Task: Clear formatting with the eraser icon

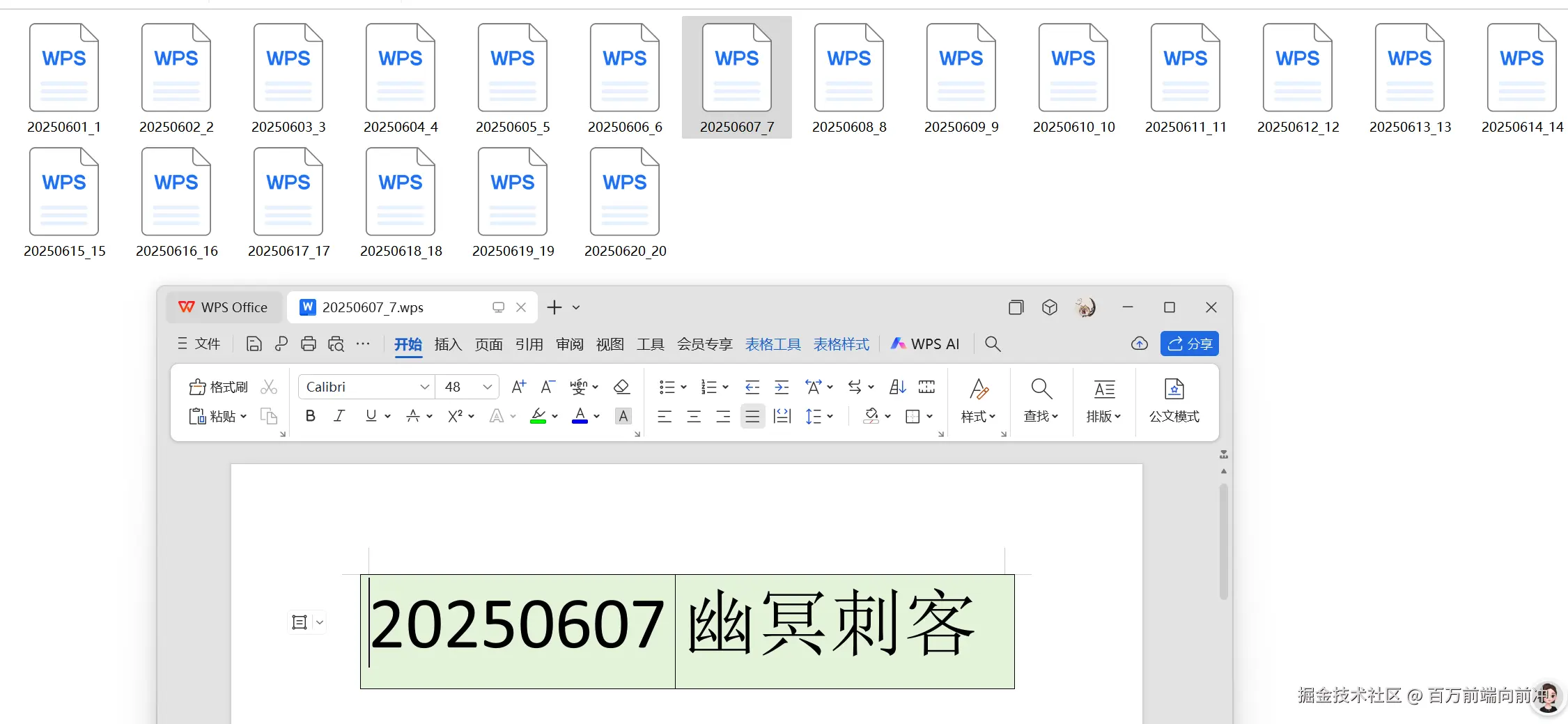Action: click(621, 387)
